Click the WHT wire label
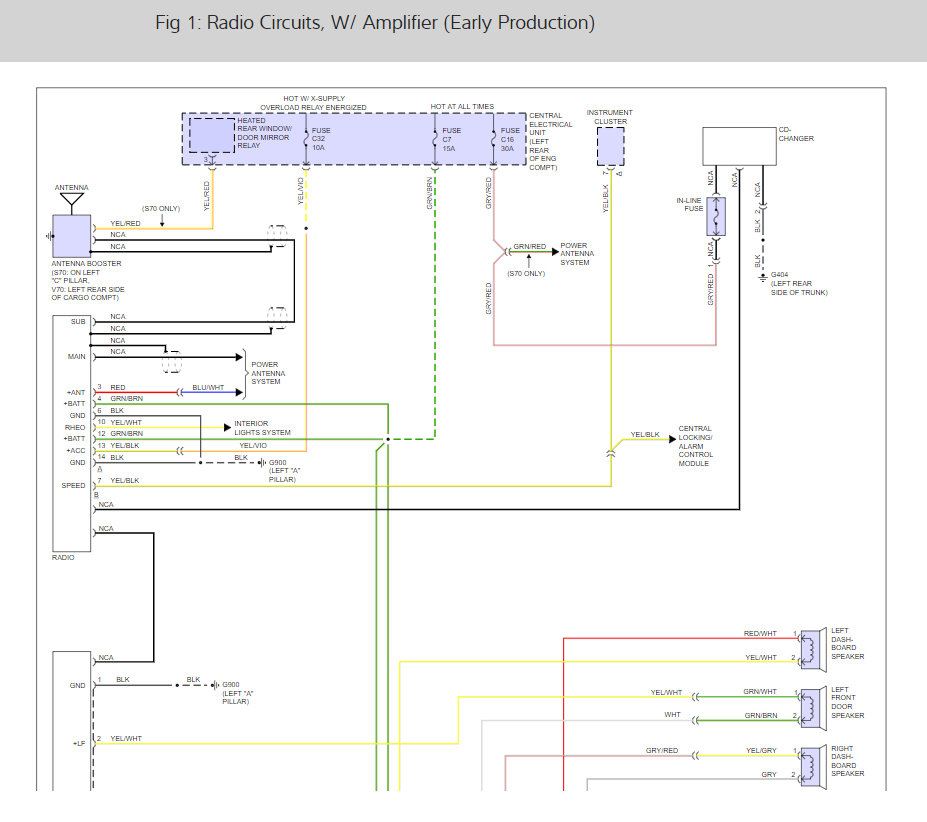This screenshot has height=822, width=927. pos(672,714)
